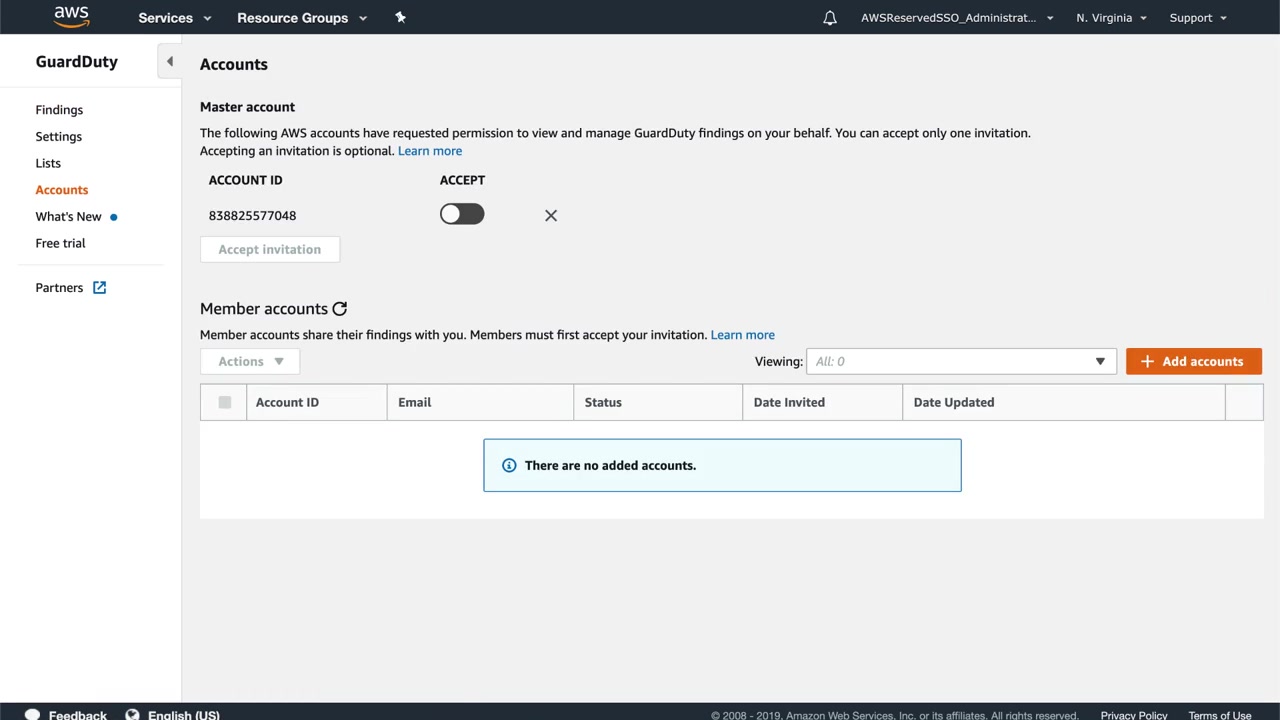Open Partners external link icon
The image size is (1280, 720).
[99, 288]
